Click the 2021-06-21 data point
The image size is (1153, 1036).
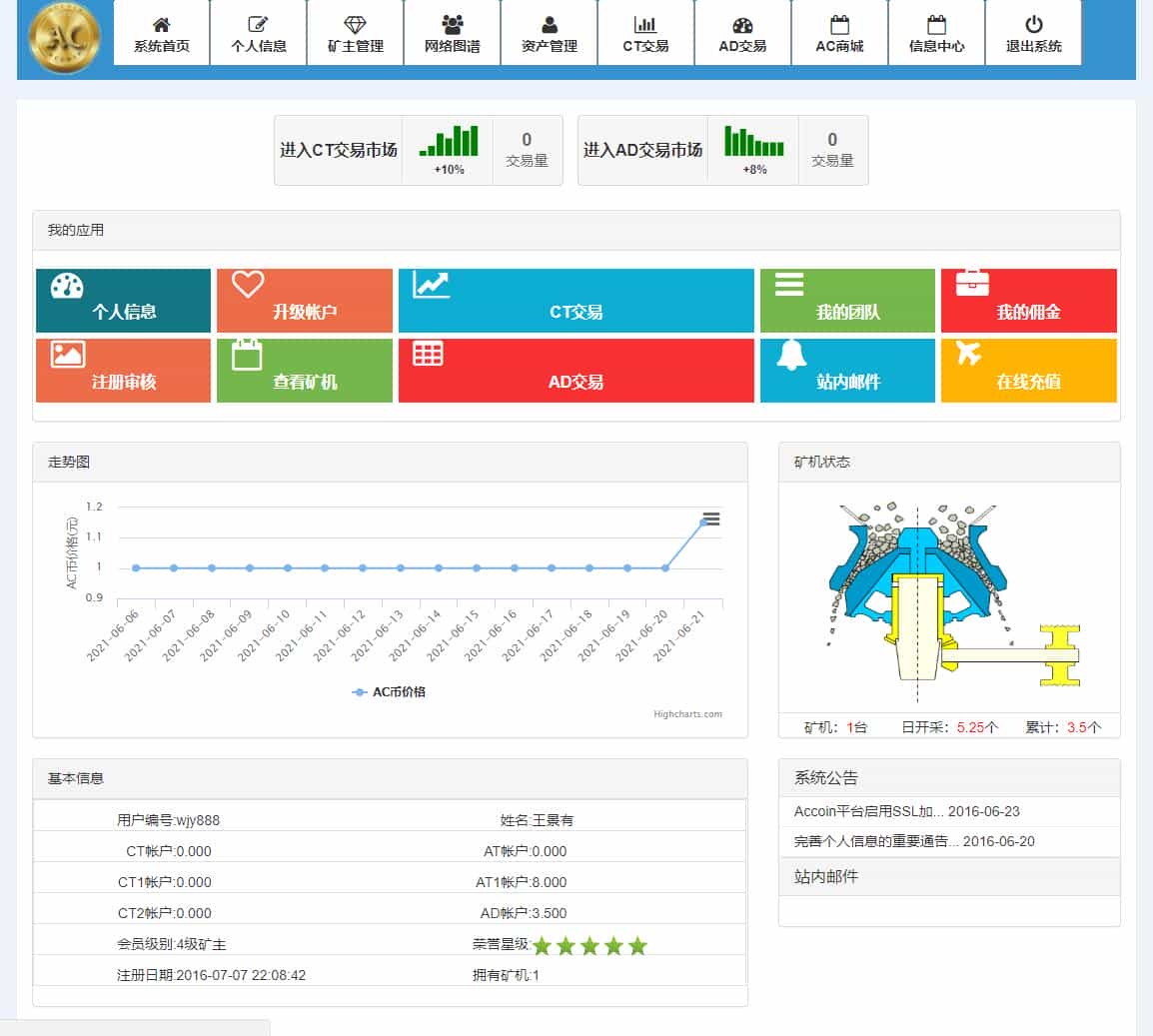[703, 521]
